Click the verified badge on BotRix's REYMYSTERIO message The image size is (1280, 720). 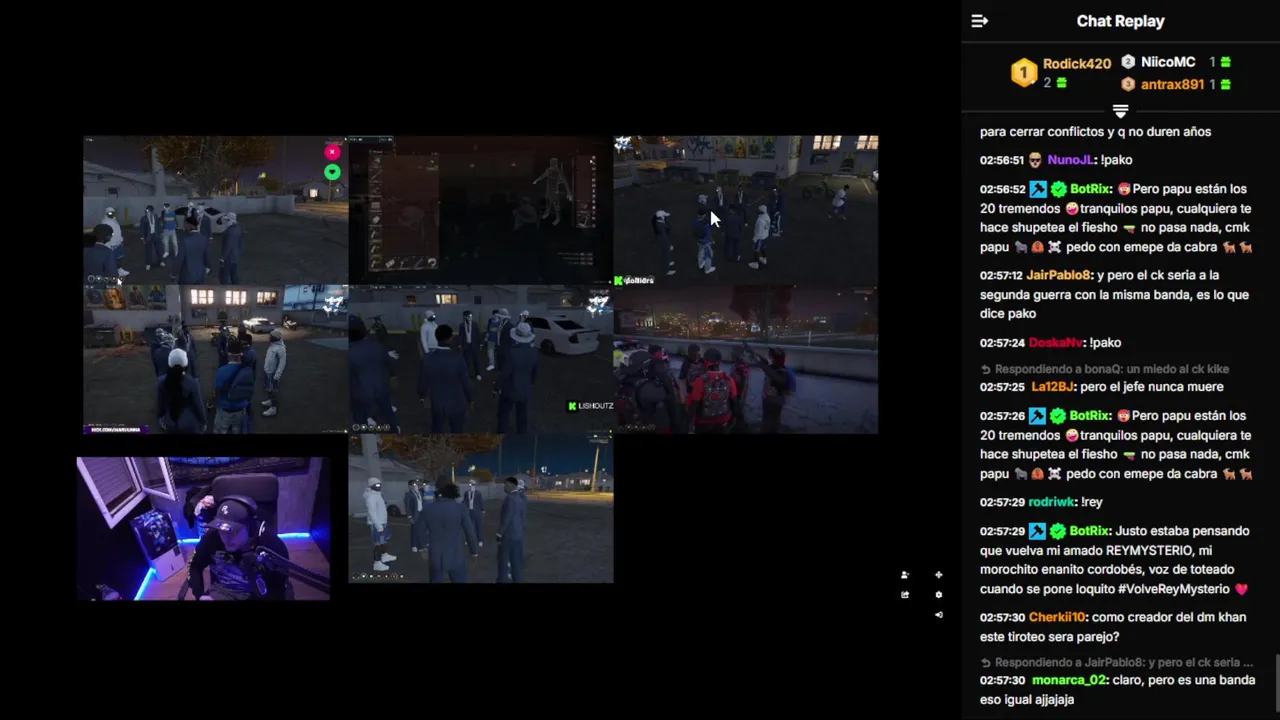click(x=1058, y=531)
